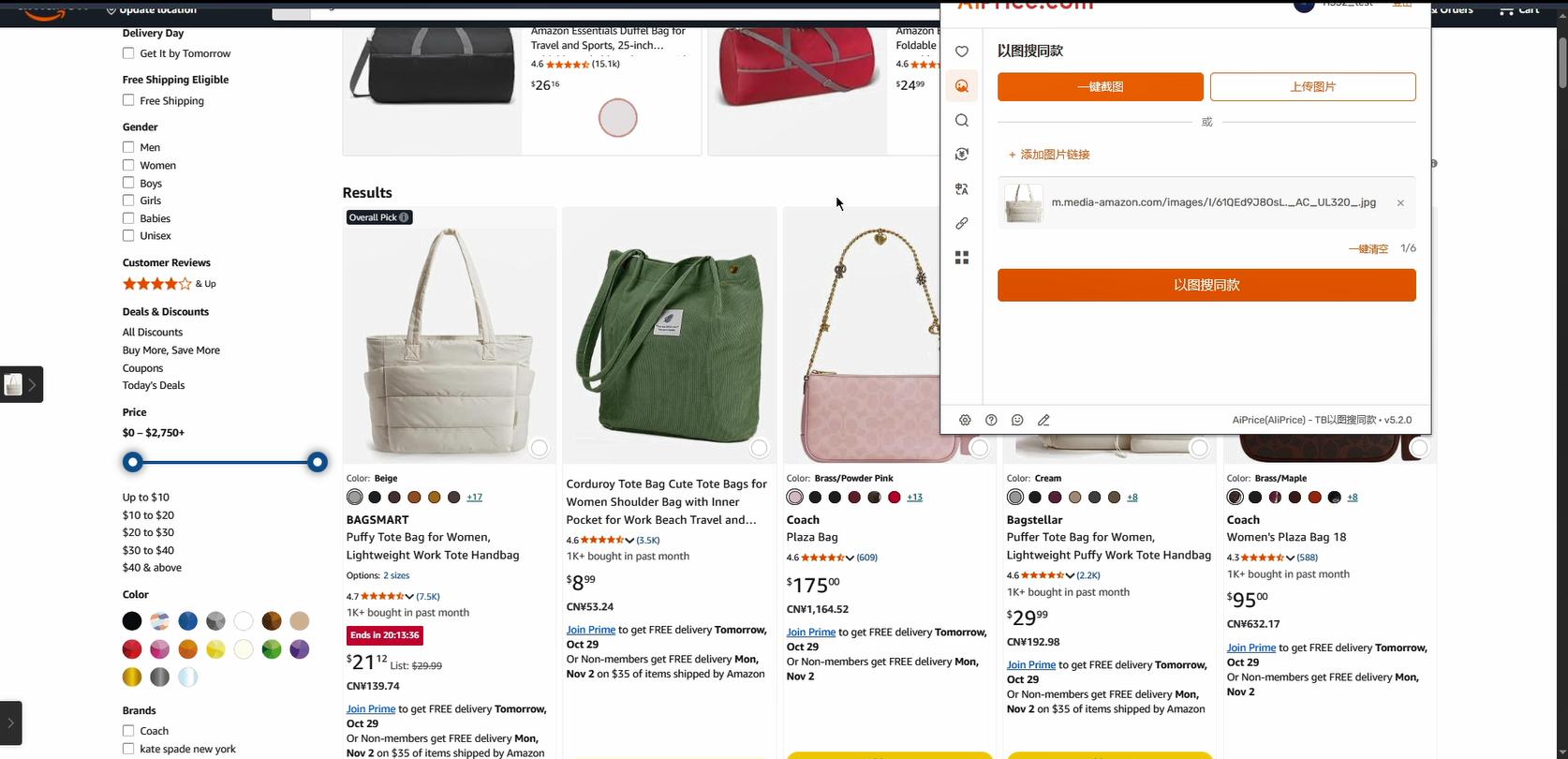1568x759 pixels.
Task: Expand the +17 more colors for BAGSMART tote
Action: click(x=475, y=498)
